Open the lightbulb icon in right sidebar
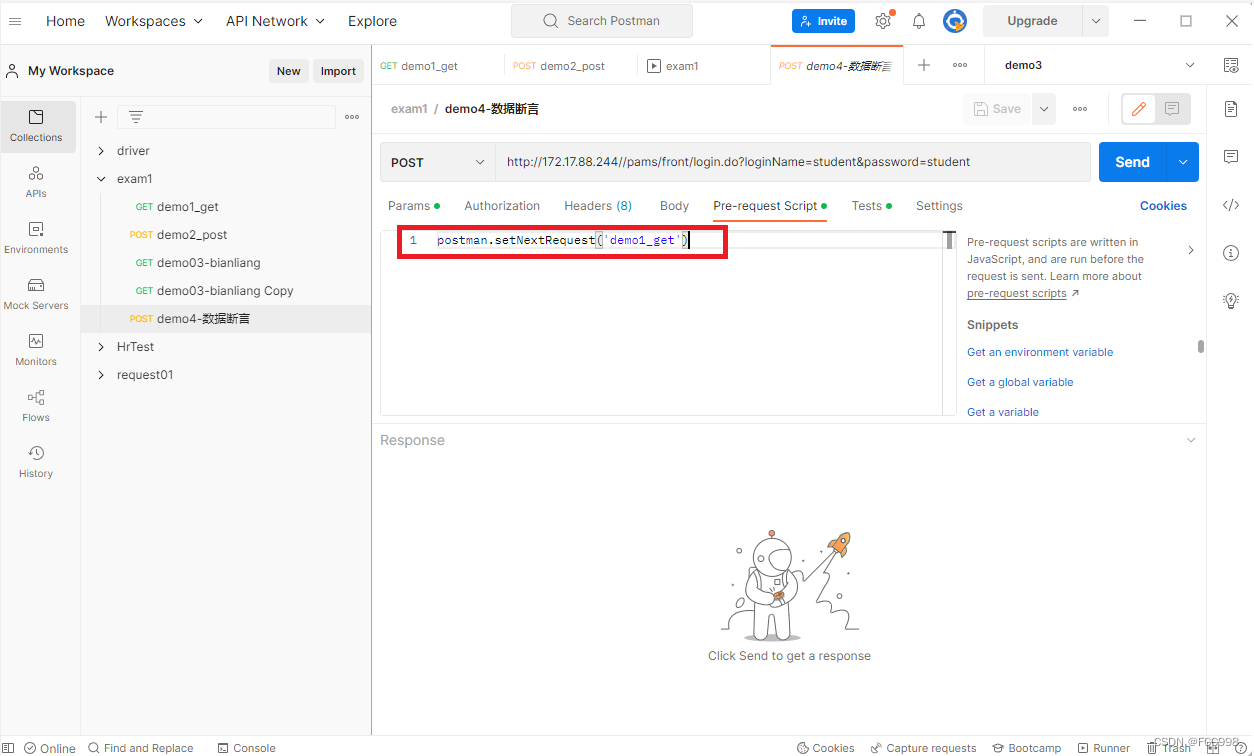The image size is (1254, 756). click(x=1231, y=300)
